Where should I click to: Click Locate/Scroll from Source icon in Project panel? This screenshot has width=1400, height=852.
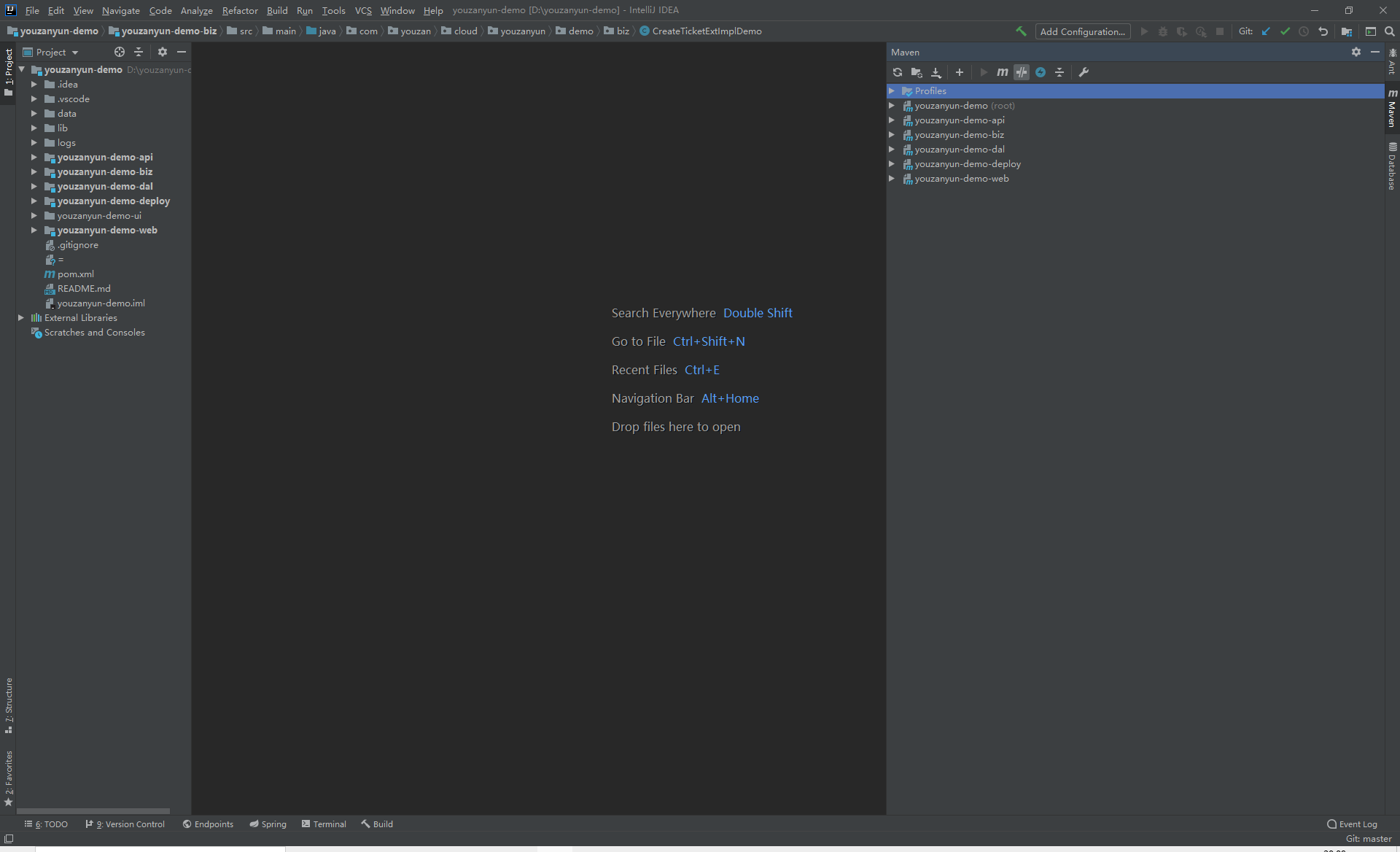pyautogui.click(x=120, y=52)
